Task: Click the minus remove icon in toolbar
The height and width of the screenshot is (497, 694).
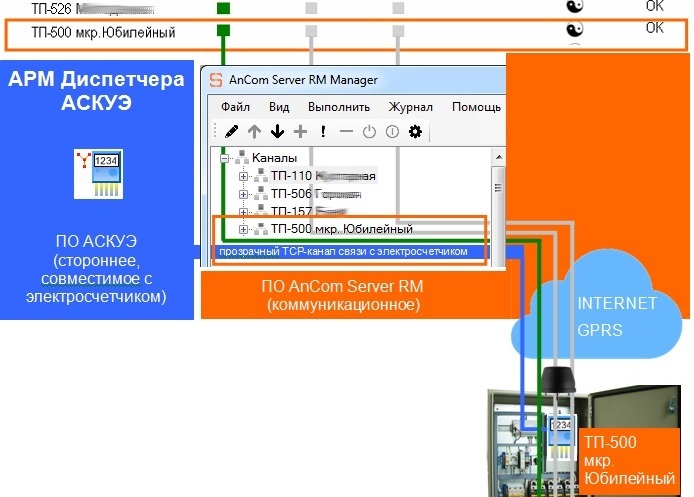Action: (346, 131)
